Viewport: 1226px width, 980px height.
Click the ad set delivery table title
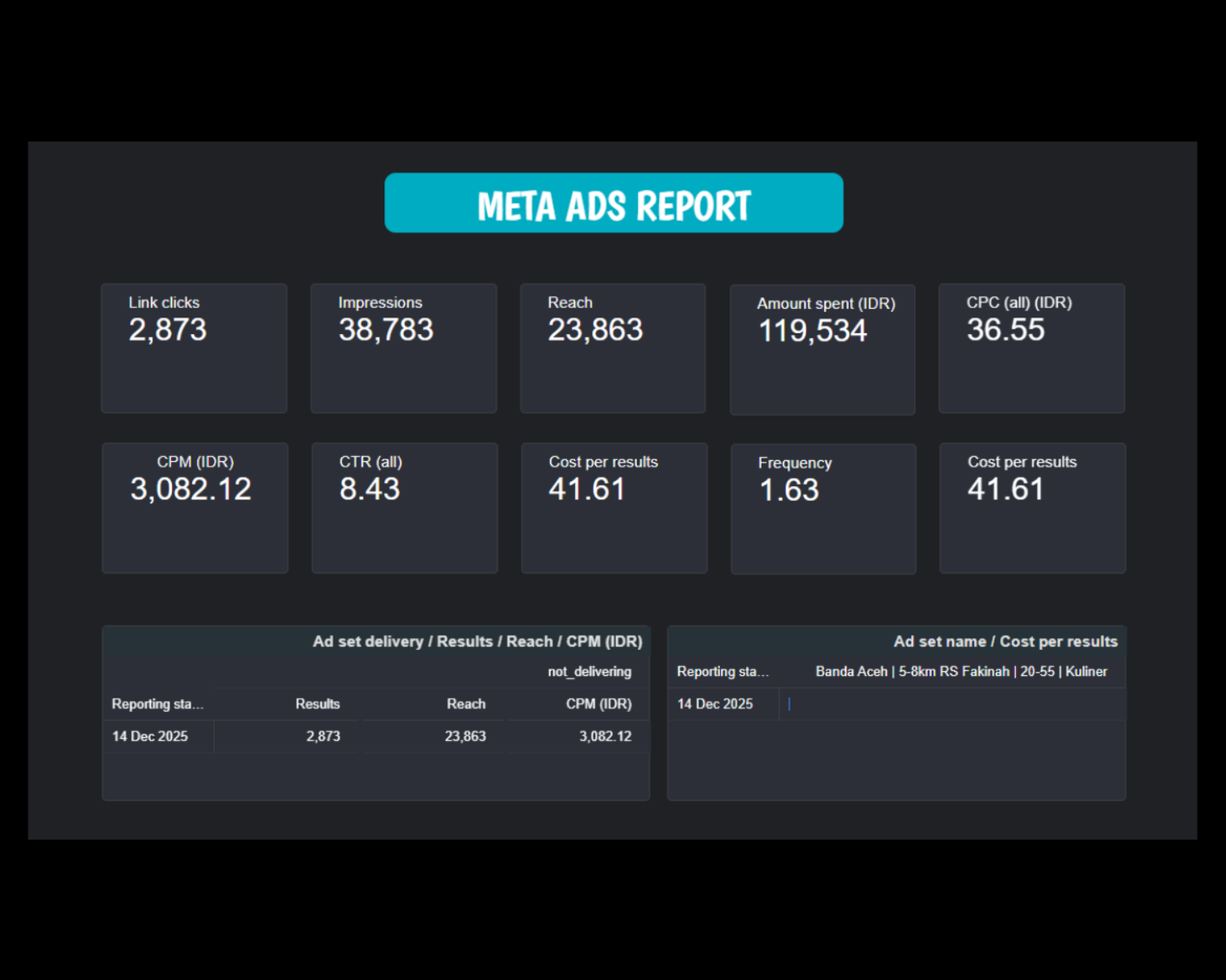pyautogui.click(x=477, y=641)
